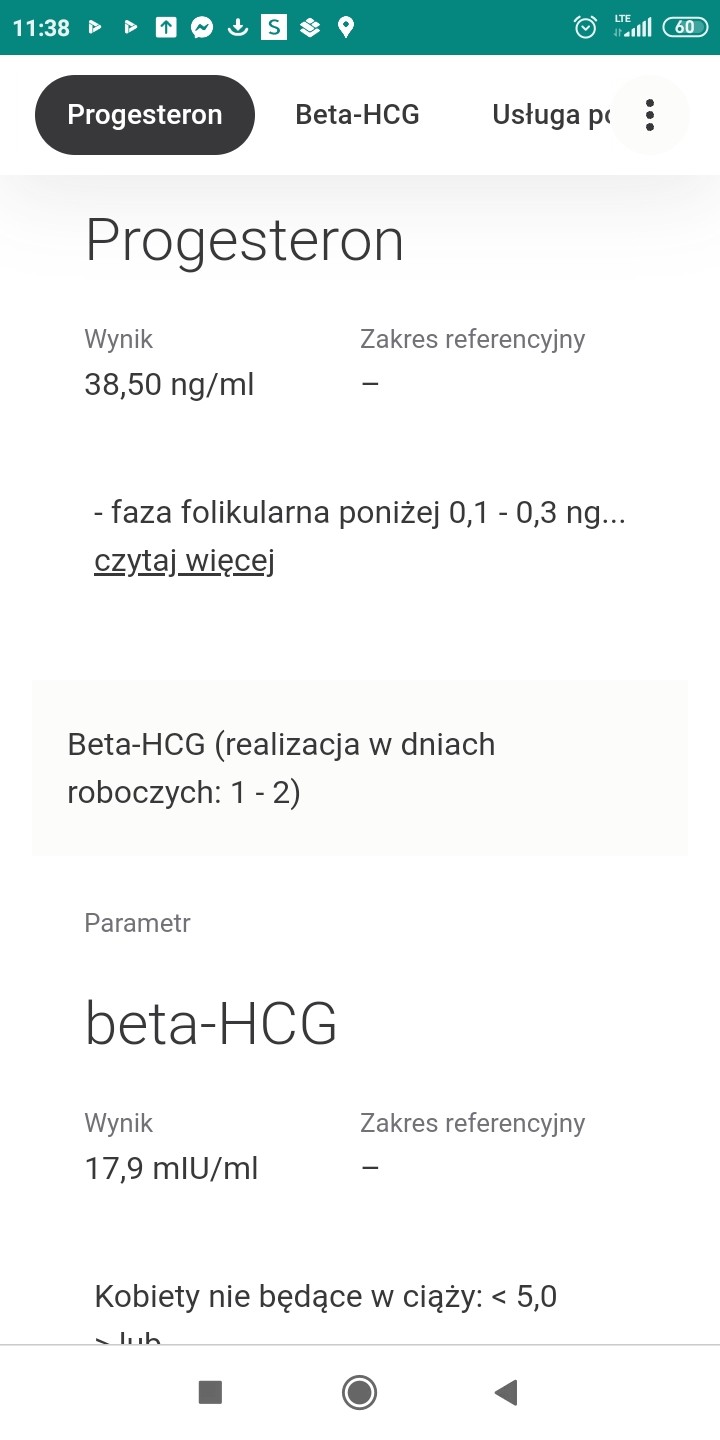Switch to the Beta-HCG tab

click(x=357, y=115)
